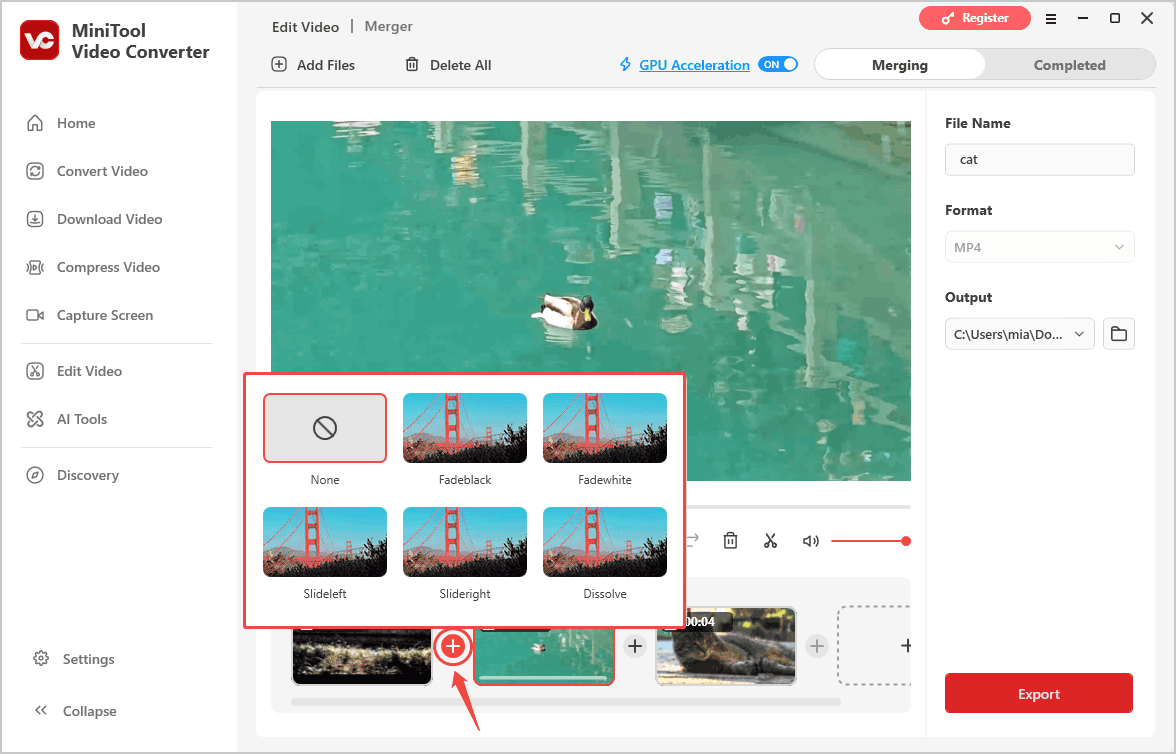Switch to the Merging tab
Viewport: 1176px width, 754px height.
(x=899, y=65)
